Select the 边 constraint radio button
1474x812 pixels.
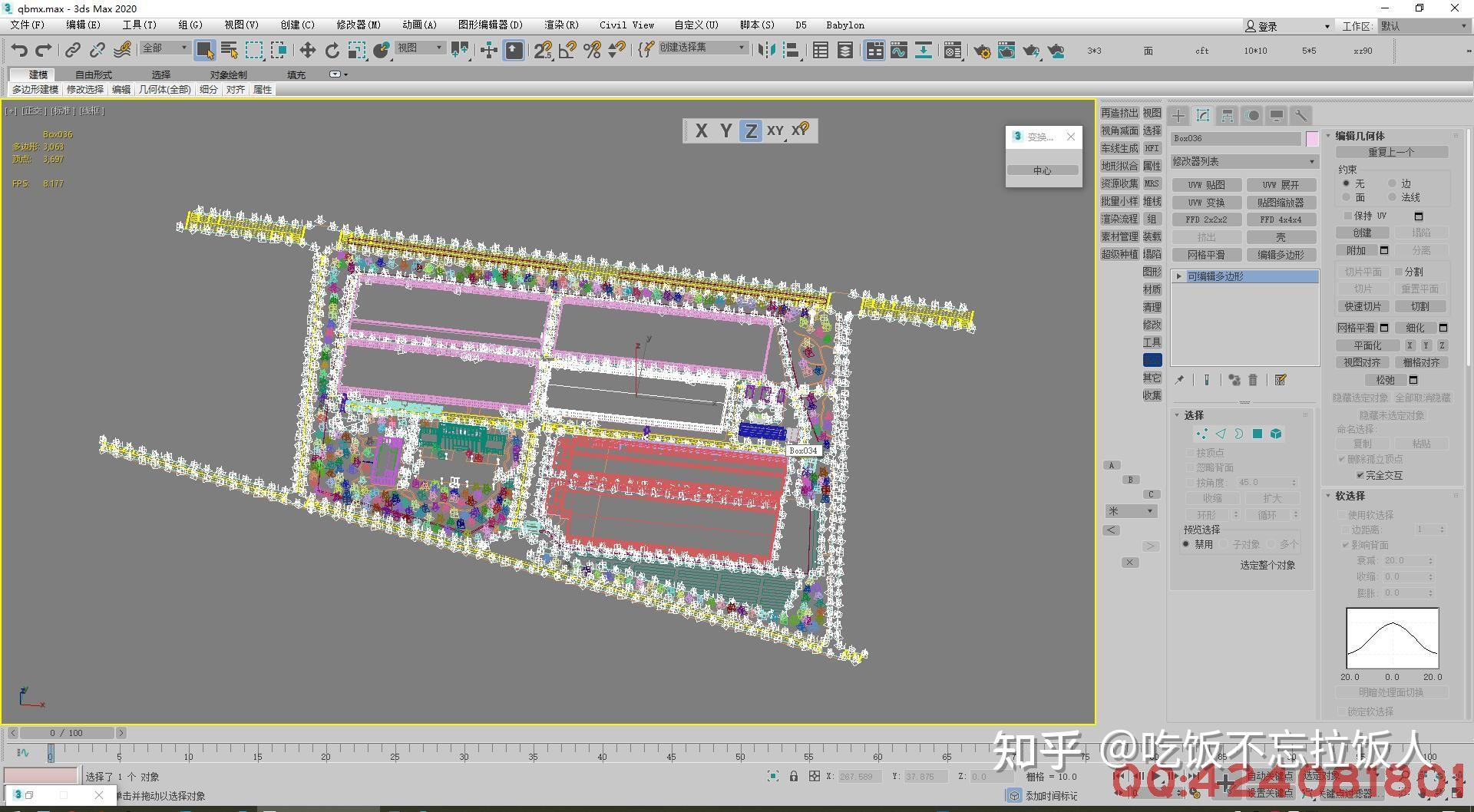(1393, 183)
